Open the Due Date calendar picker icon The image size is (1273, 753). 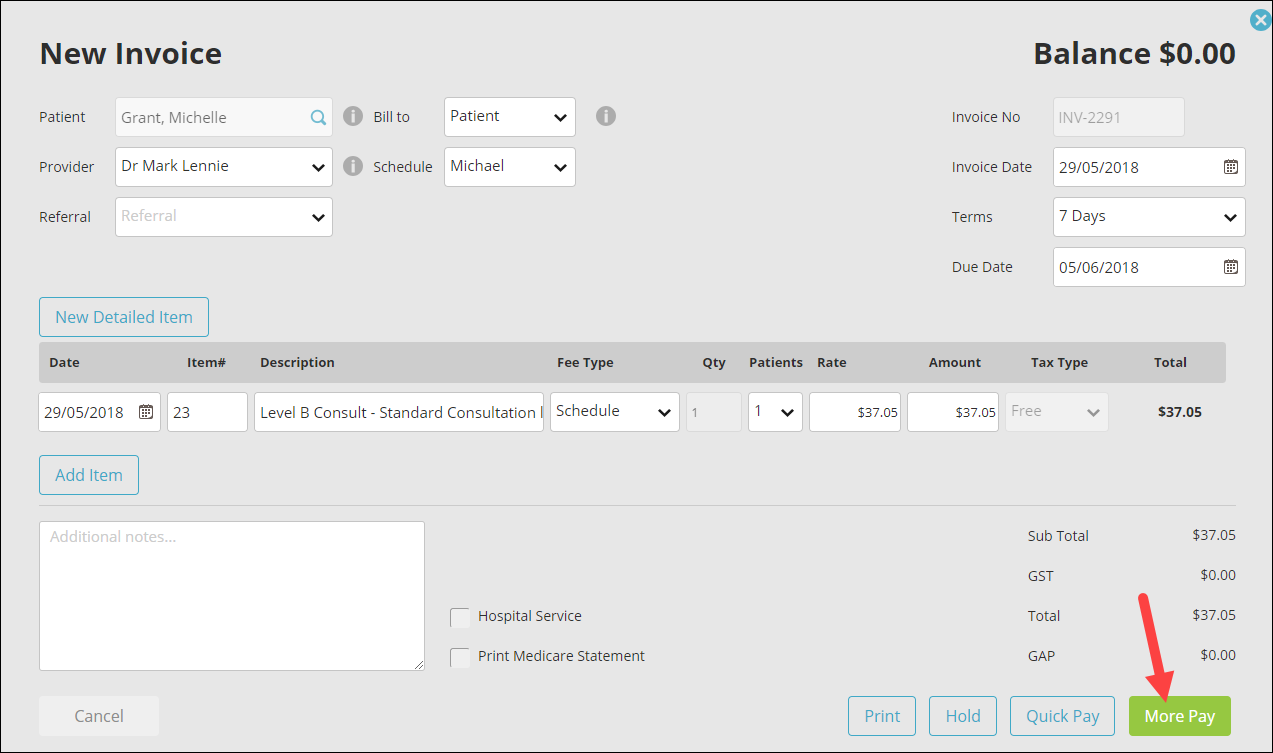pos(1231,267)
